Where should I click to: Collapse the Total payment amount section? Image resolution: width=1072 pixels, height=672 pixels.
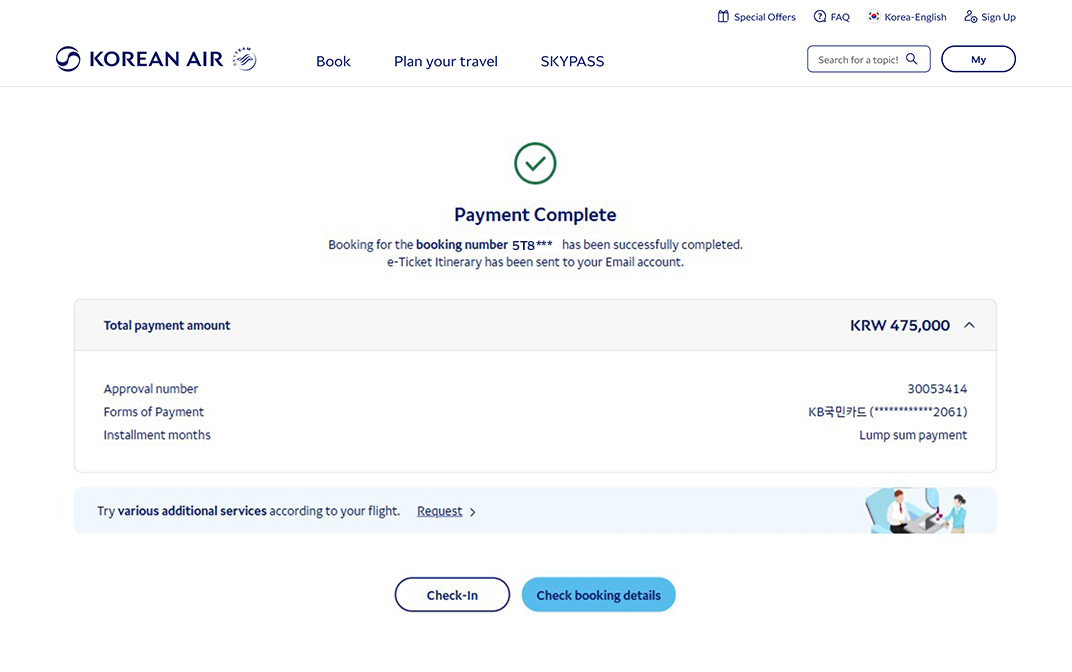click(x=968, y=325)
